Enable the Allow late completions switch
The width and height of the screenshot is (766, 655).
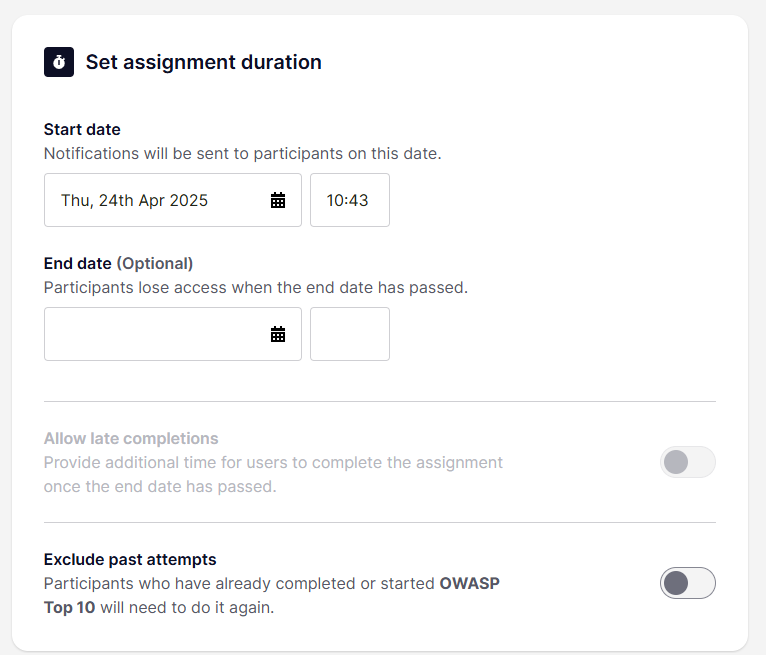(x=687, y=462)
